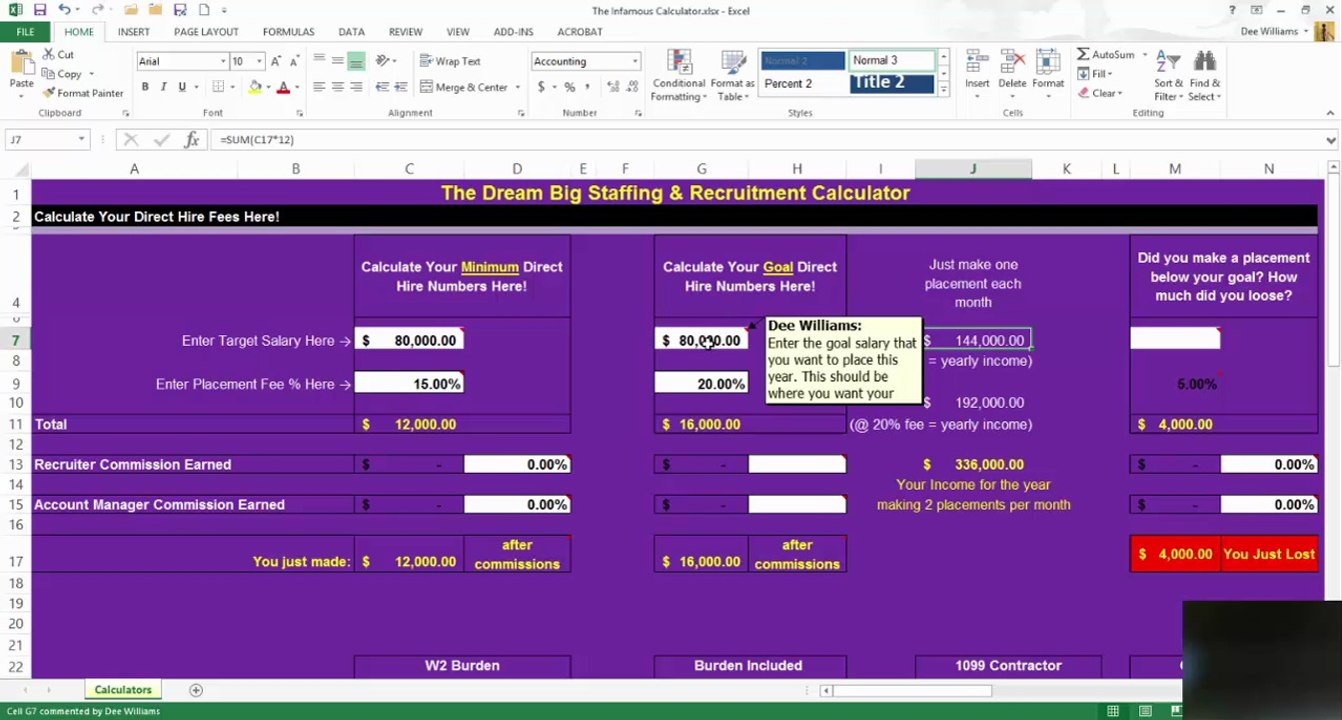Select the Calculators sheet tab

123,690
